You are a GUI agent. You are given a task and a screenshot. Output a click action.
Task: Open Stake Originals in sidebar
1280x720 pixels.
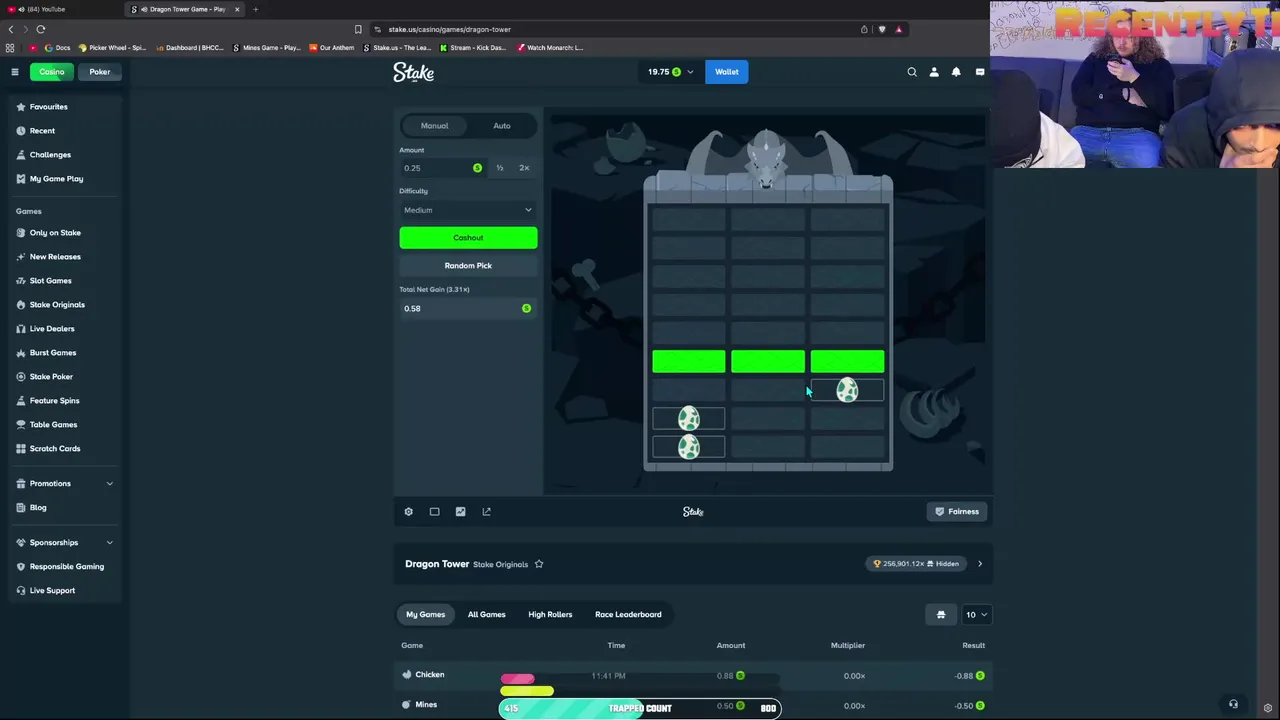57,305
